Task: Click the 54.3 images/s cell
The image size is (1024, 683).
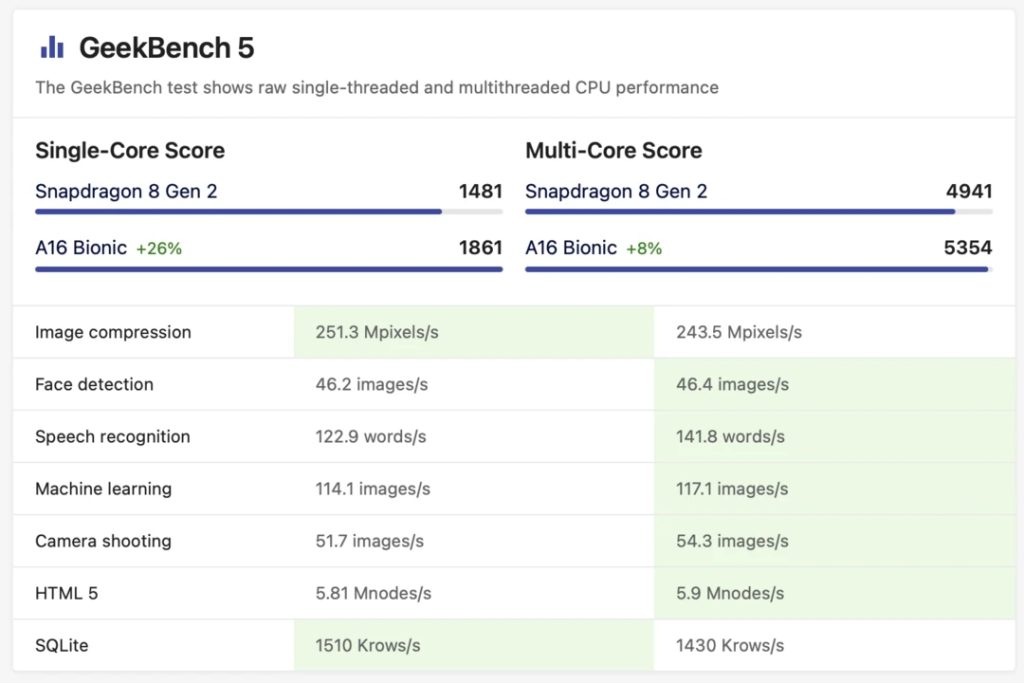Action: tap(835, 541)
